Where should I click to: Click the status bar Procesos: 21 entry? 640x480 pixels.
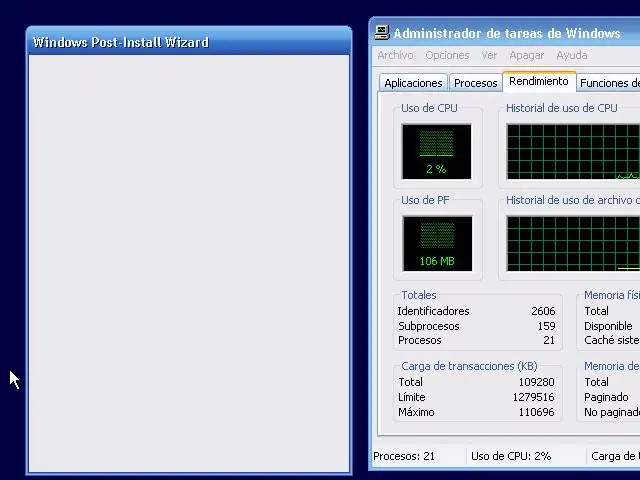404,456
